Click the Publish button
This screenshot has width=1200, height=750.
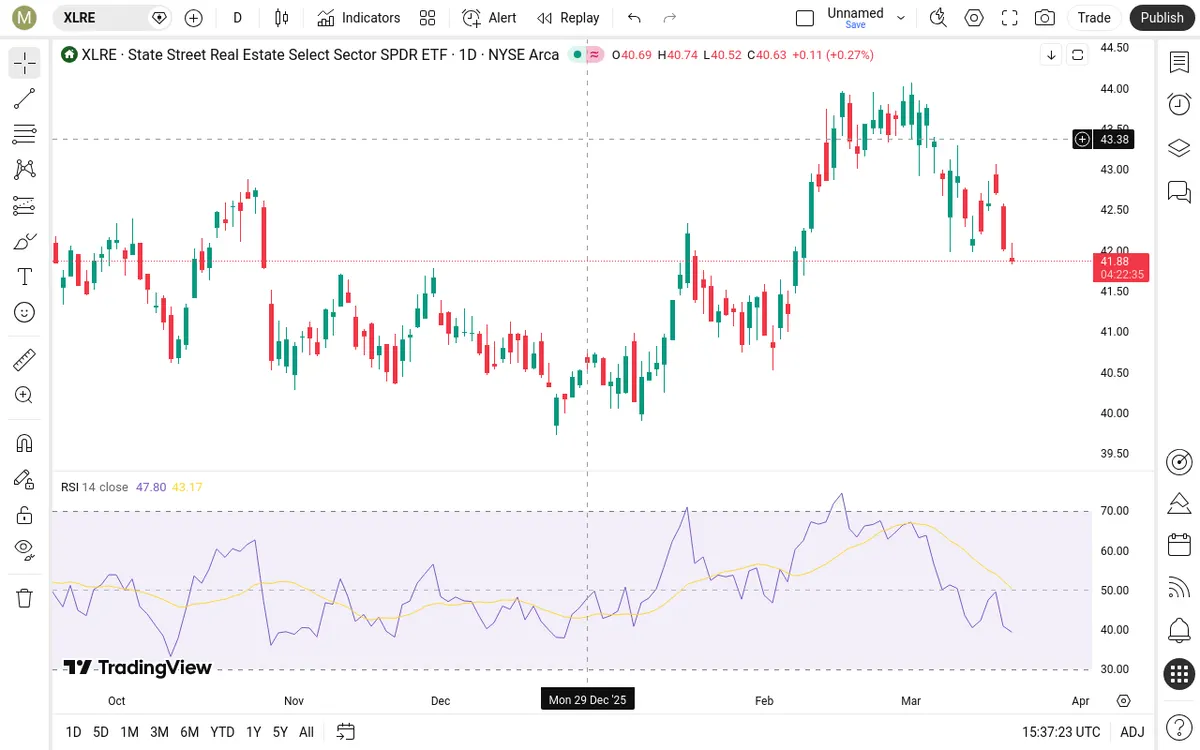[1162, 18]
